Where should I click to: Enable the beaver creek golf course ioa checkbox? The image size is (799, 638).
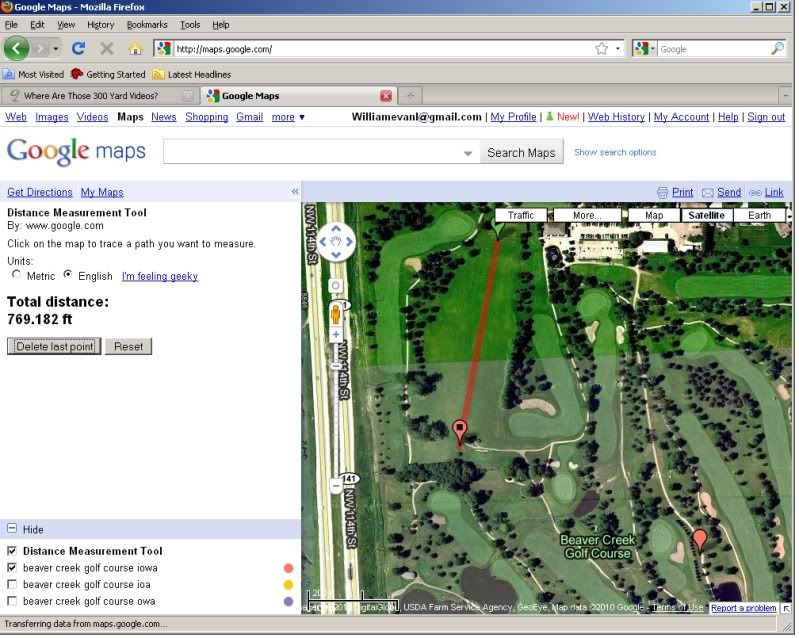pos(12,584)
